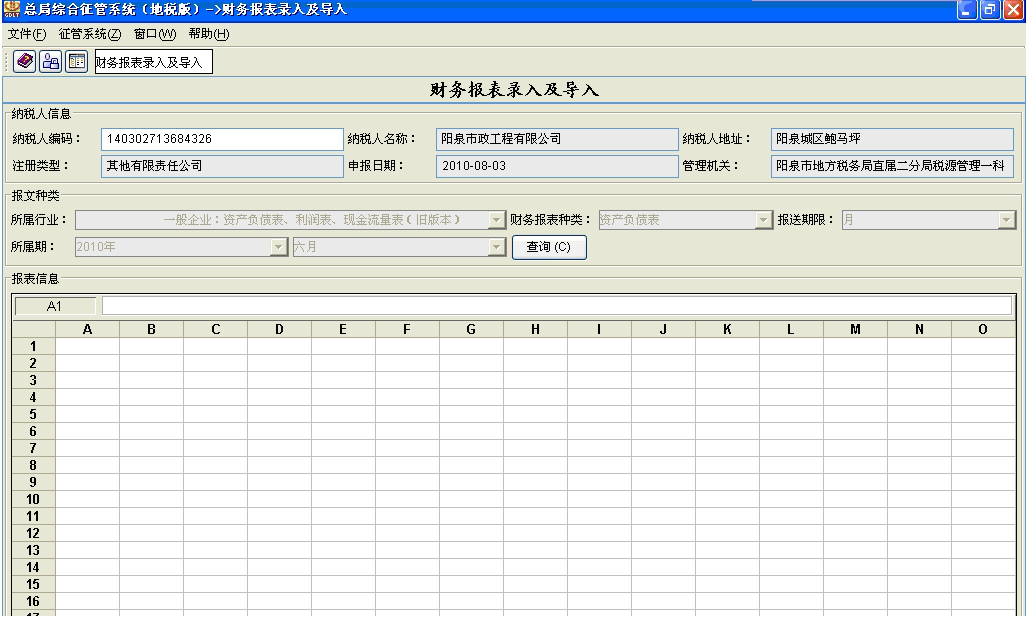The height and width of the screenshot is (640, 1029).
Task: Select row 2 header
Action: point(33,363)
